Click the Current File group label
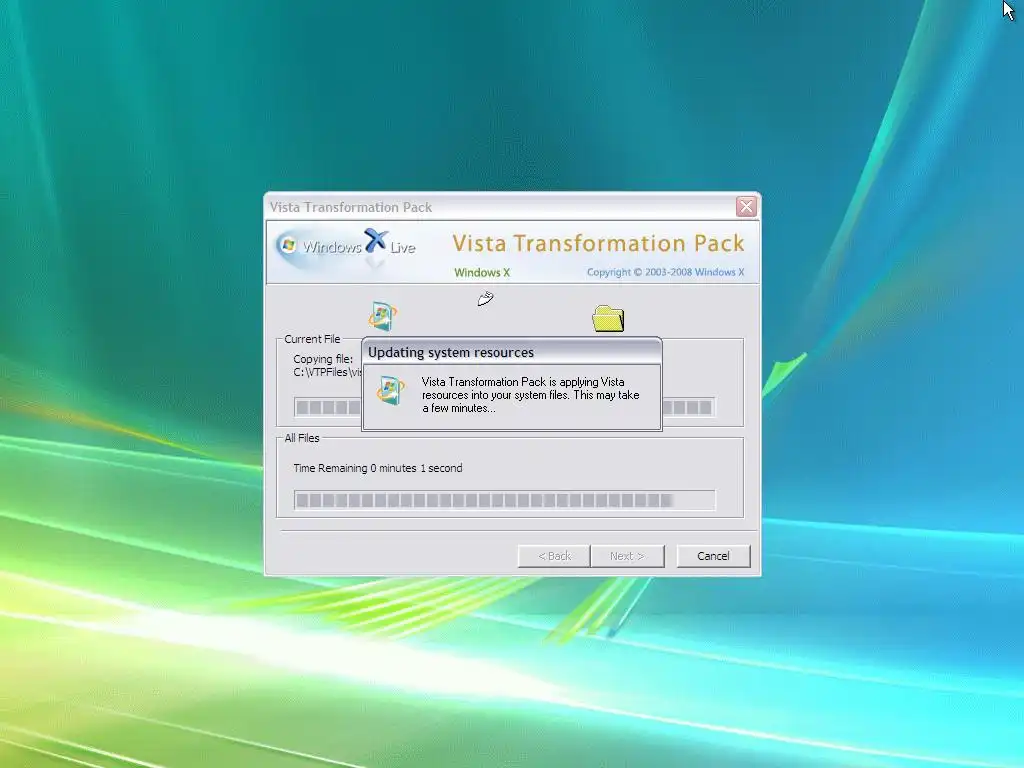Image resolution: width=1024 pixels, height=768 pixels. pos(312,339)
